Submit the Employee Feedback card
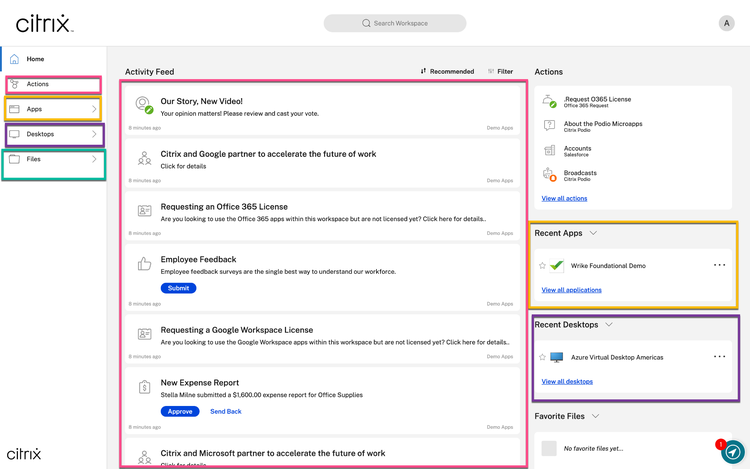 point(178,288)
